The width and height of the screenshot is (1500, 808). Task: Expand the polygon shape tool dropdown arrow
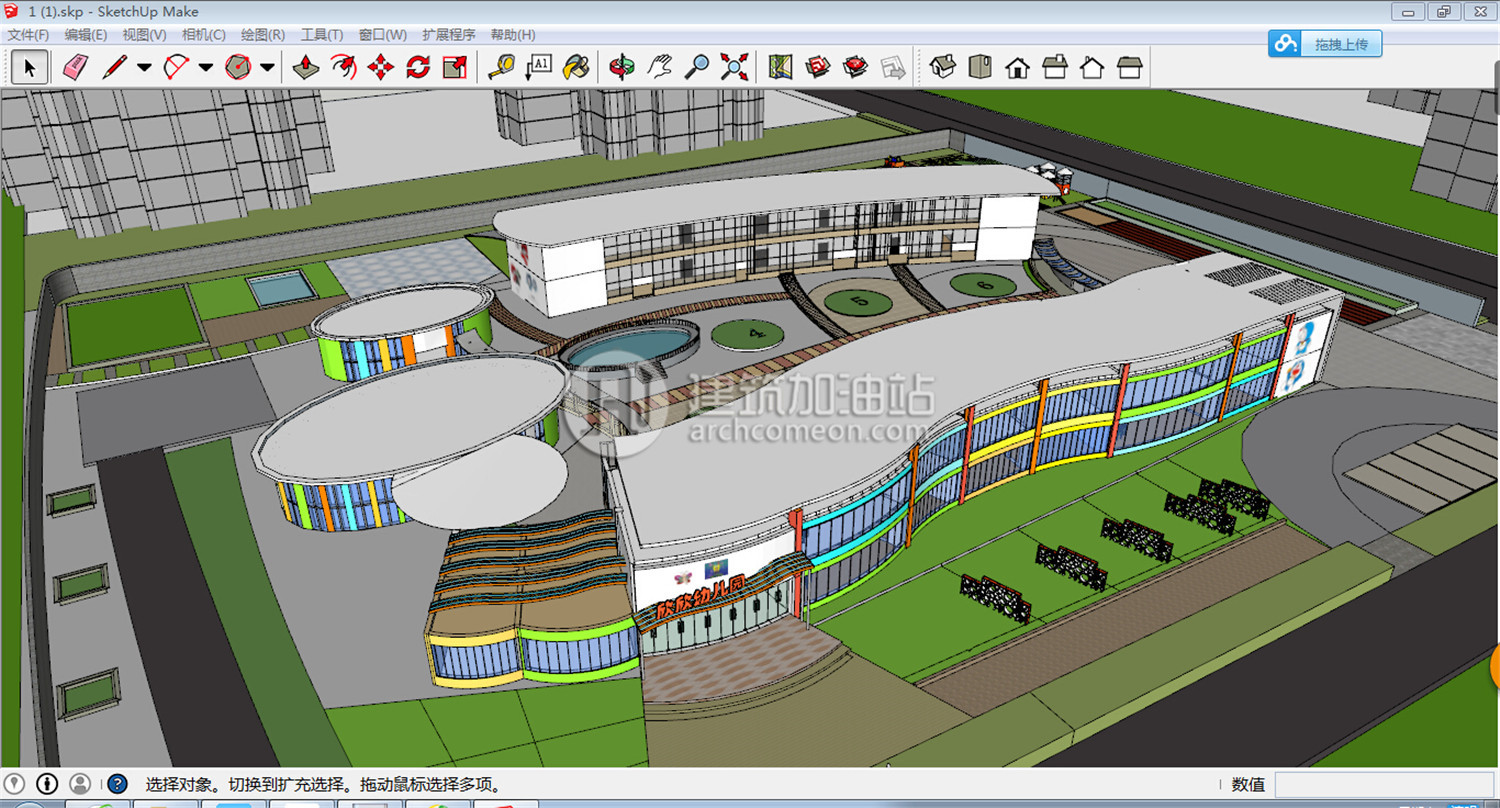267,68
